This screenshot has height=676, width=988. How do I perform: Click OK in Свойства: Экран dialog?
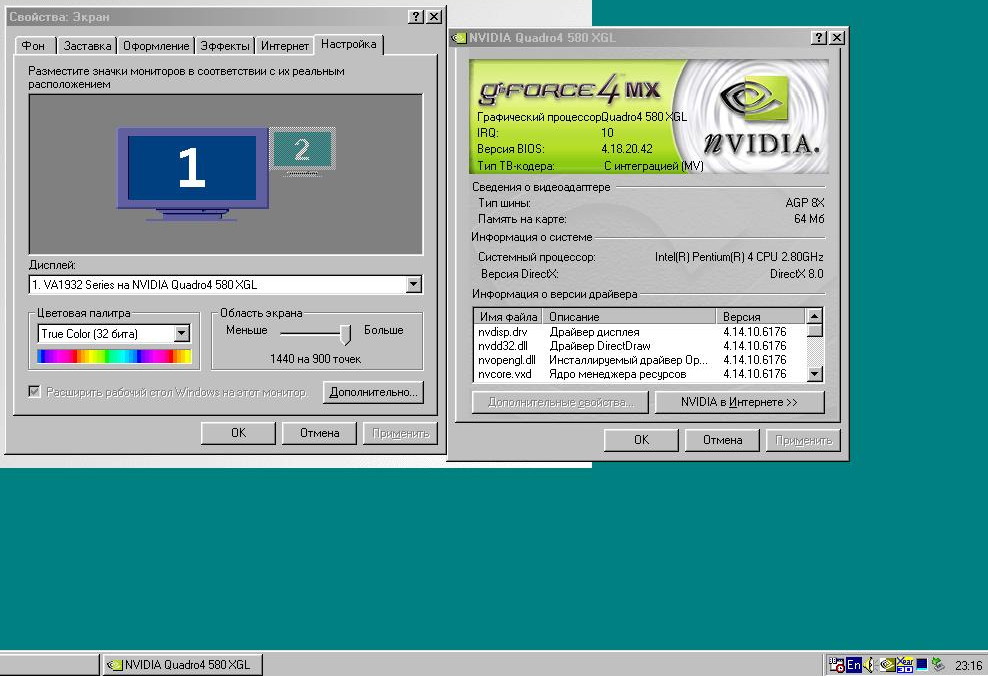[x=238, y=433]
